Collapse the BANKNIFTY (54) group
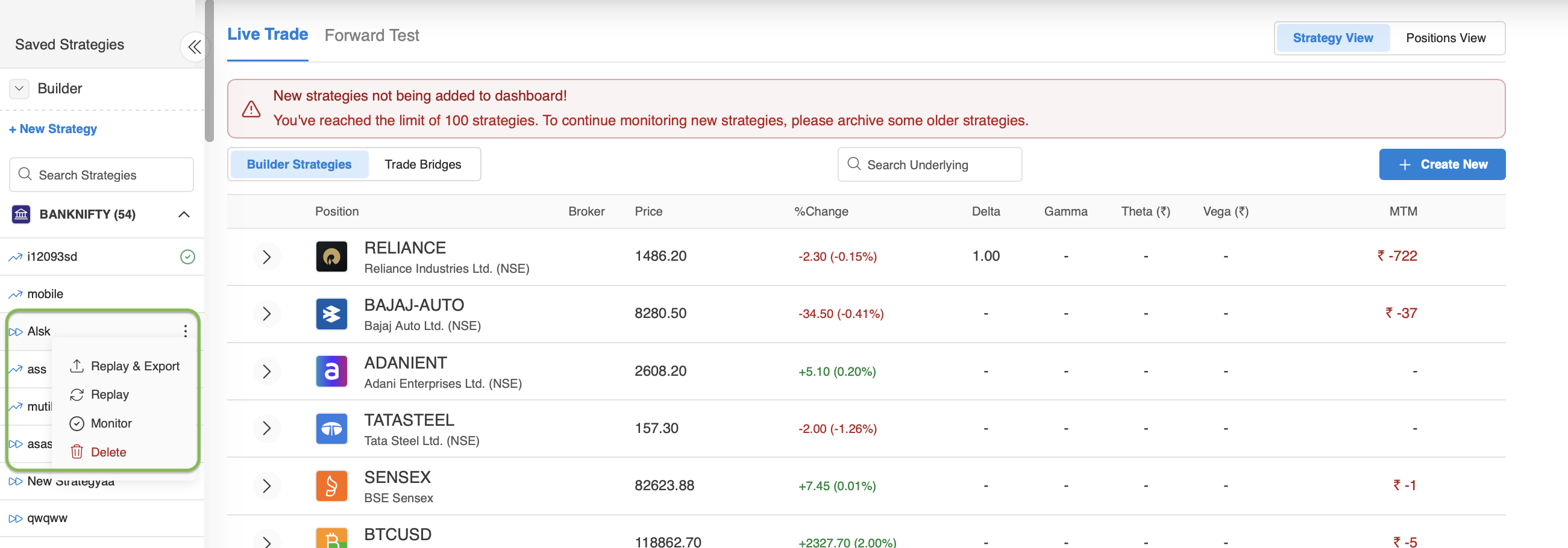Screen dimensions: 1568x548 coord(184,214)
